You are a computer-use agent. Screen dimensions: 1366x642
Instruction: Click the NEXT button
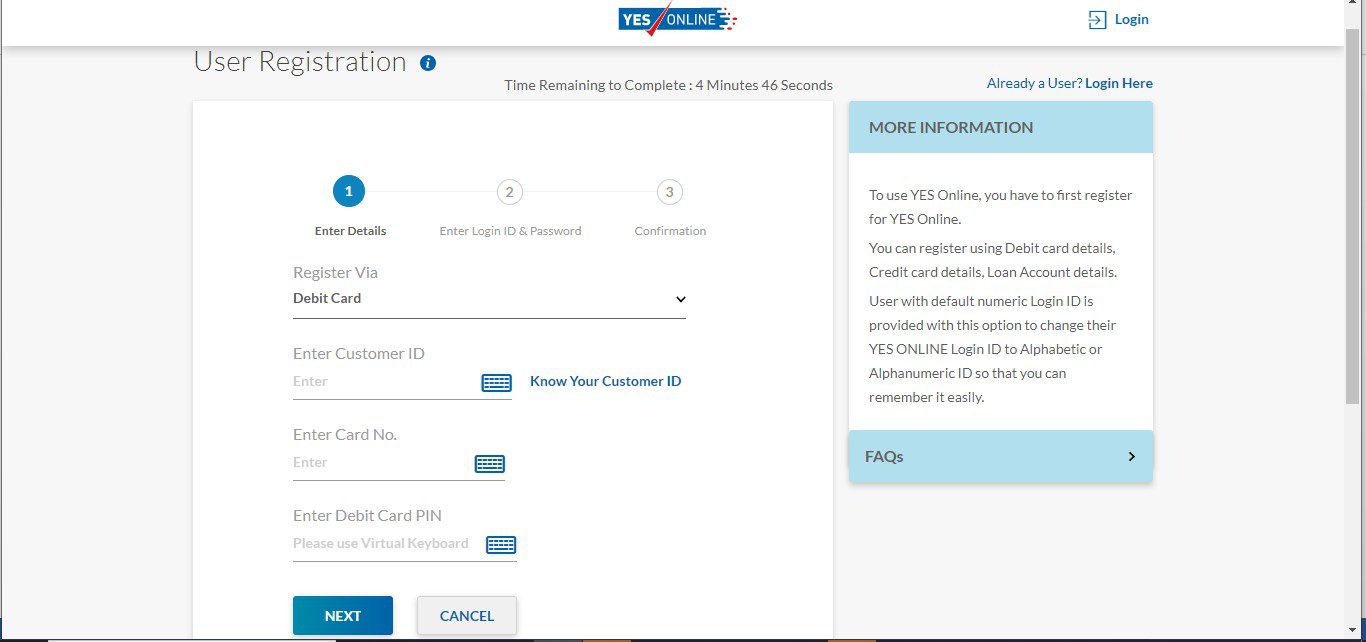click(343, 616)
